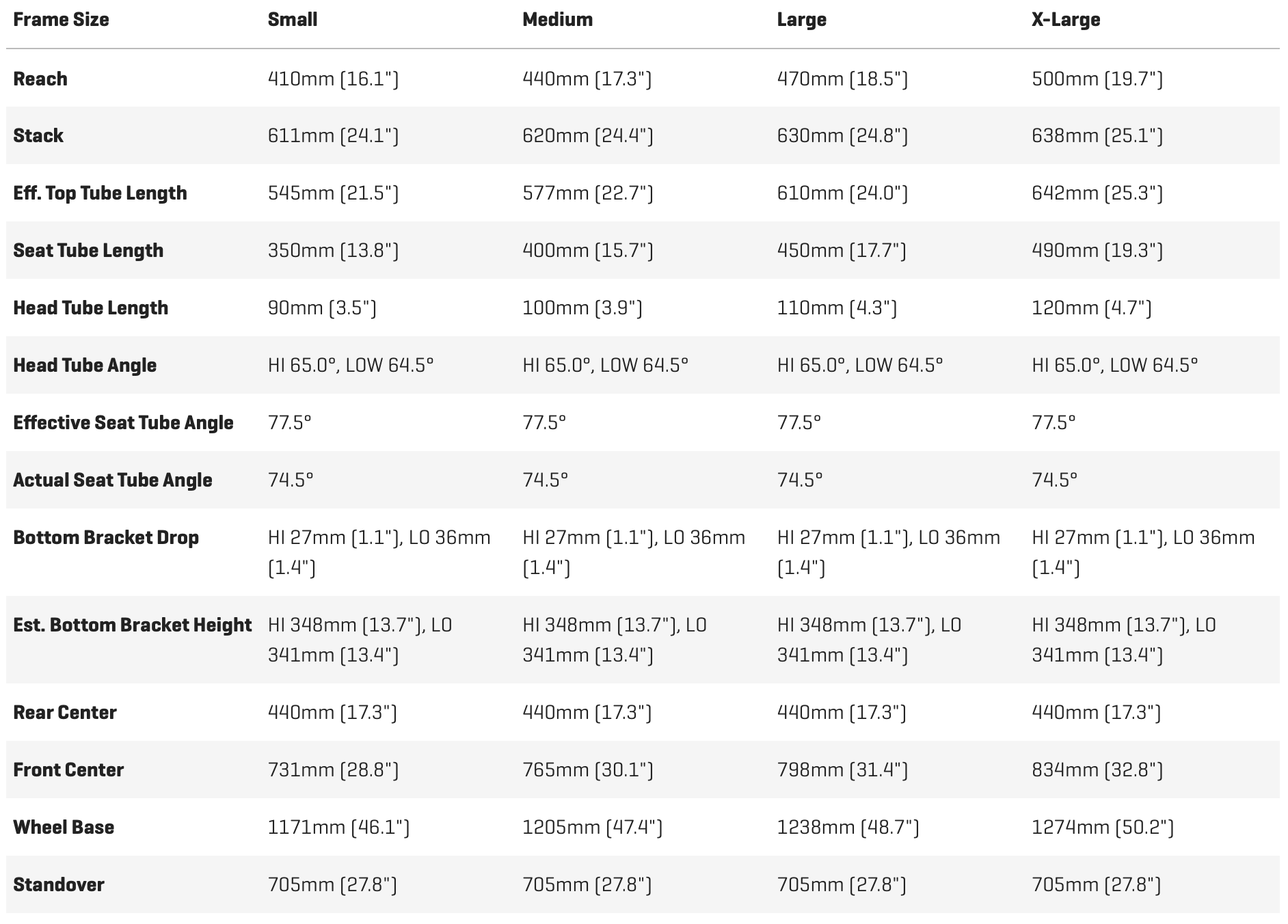Click the Actual Seat Tube Angle label
Viewport: 1288px width, 924px height.
pos(113,480)
